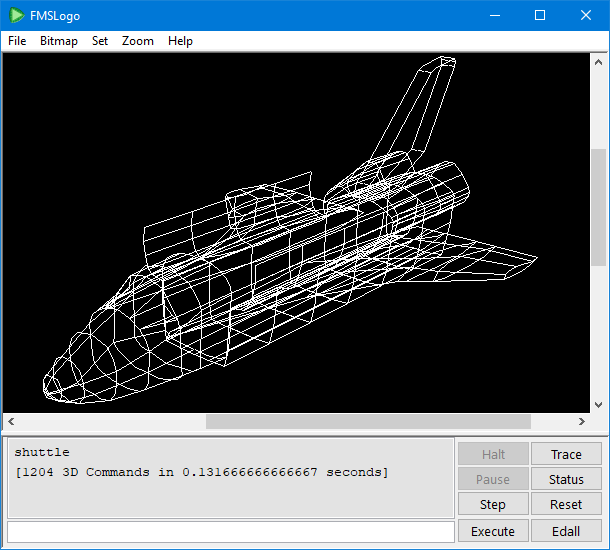Click the Edall button
This screenshot has height=550, width=610.
[x=566, y=531]
